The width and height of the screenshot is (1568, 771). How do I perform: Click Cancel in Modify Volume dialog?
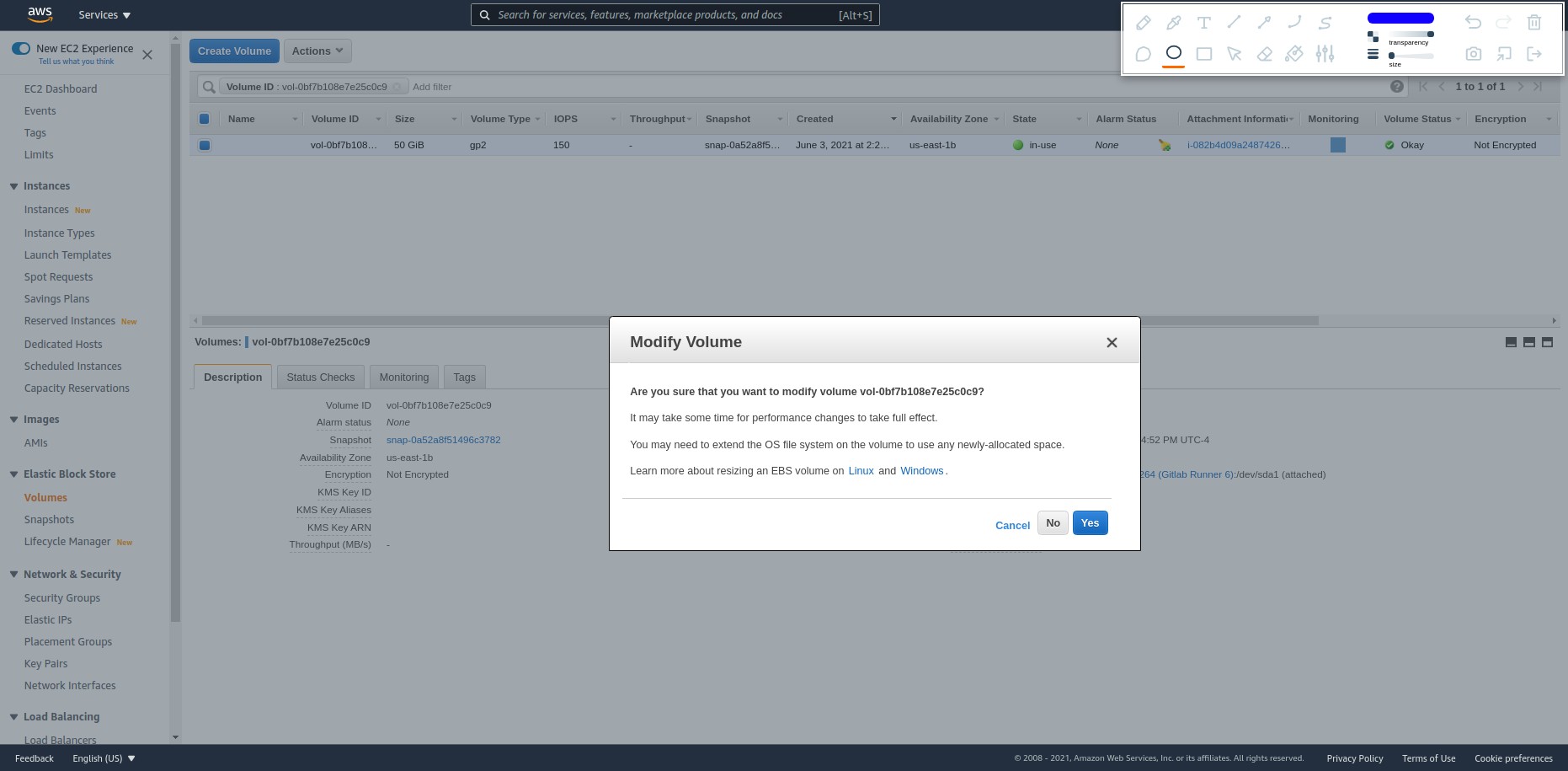(1012, 525)
